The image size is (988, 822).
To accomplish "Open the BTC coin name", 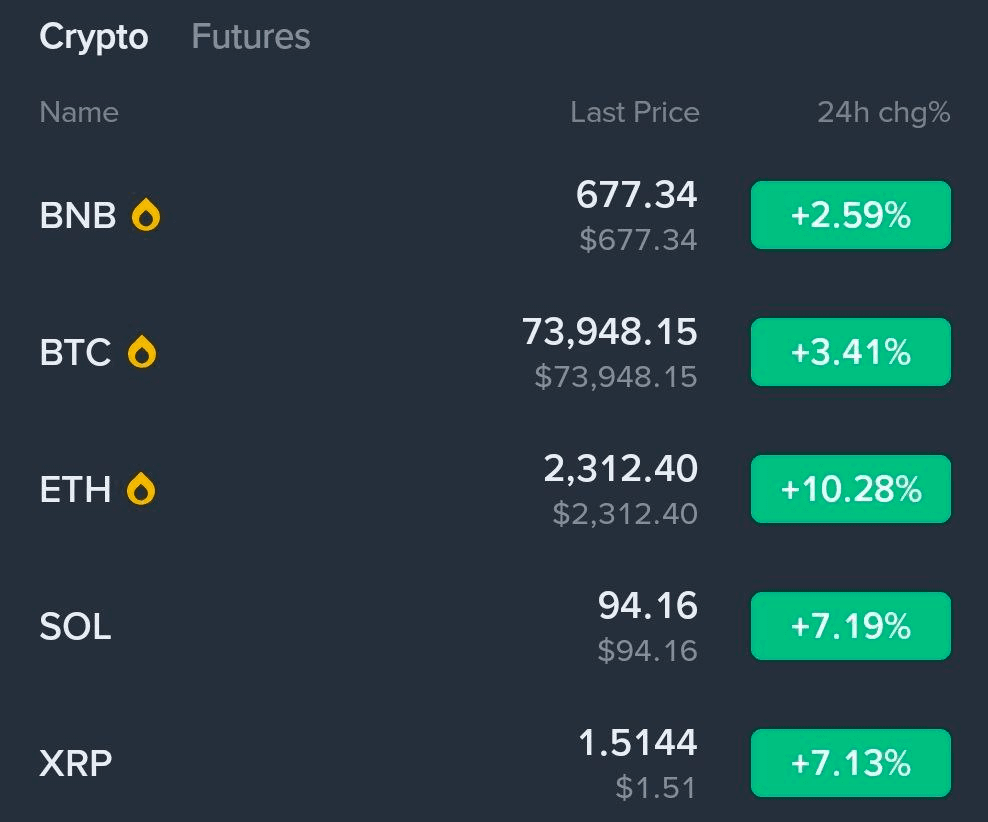I will [x=75, y=352].
